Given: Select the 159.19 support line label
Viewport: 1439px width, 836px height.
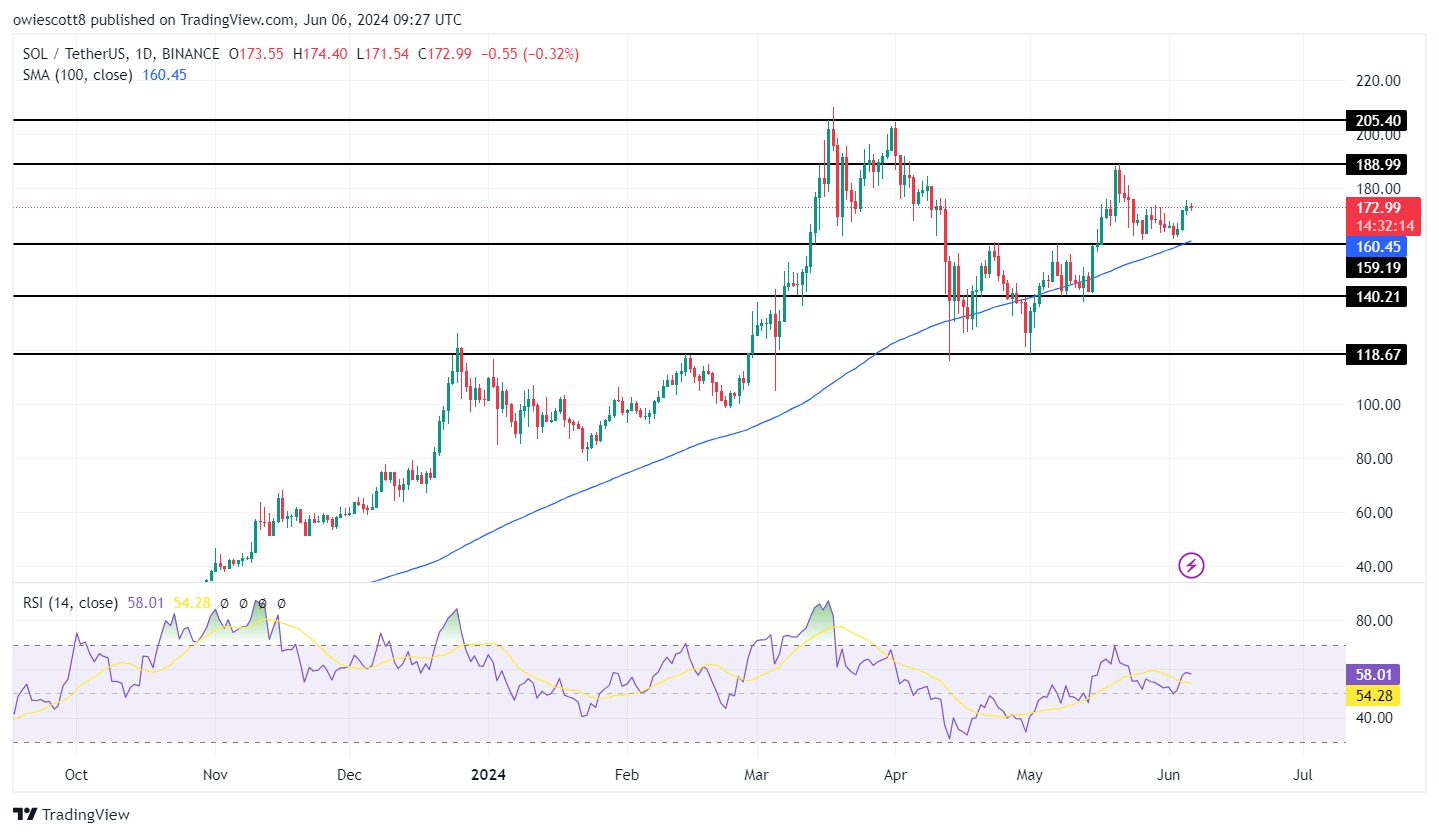Looking at the screenshot, I should tap(1378, 267).
